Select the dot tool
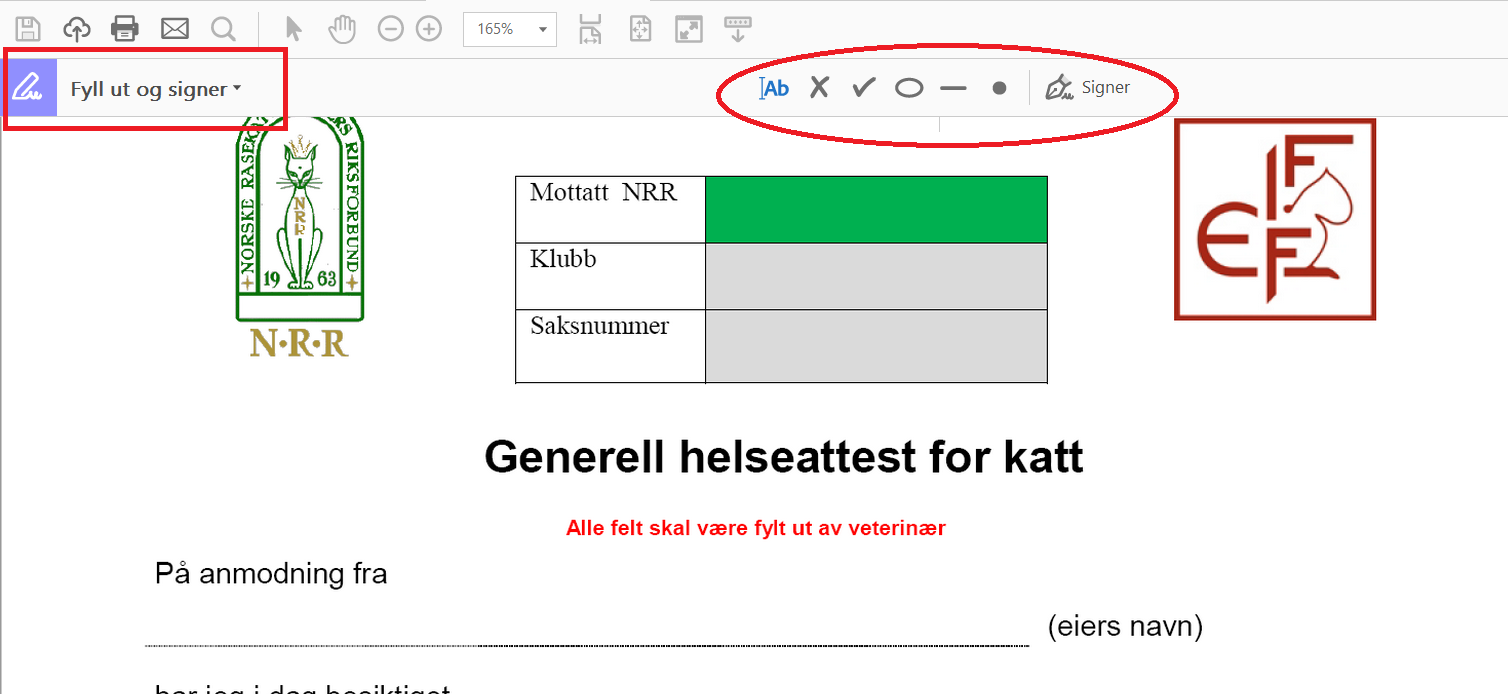Screen dimensions: 1508x694 click(x=999, y=88)
